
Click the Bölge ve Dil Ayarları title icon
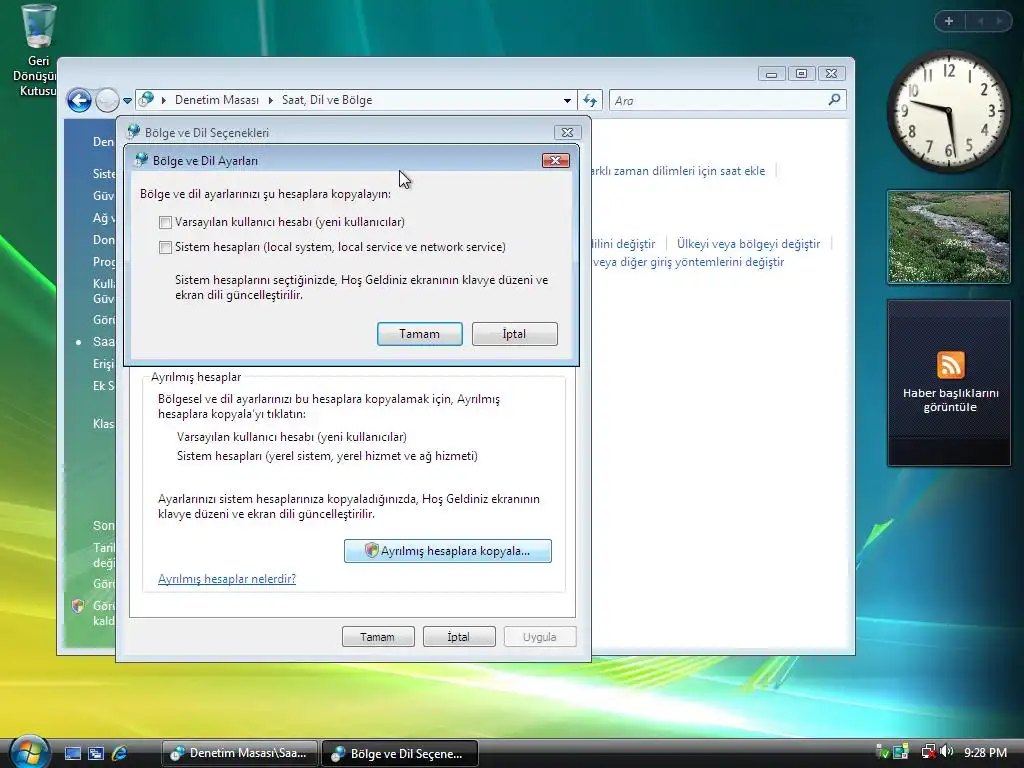pos(141,160)
